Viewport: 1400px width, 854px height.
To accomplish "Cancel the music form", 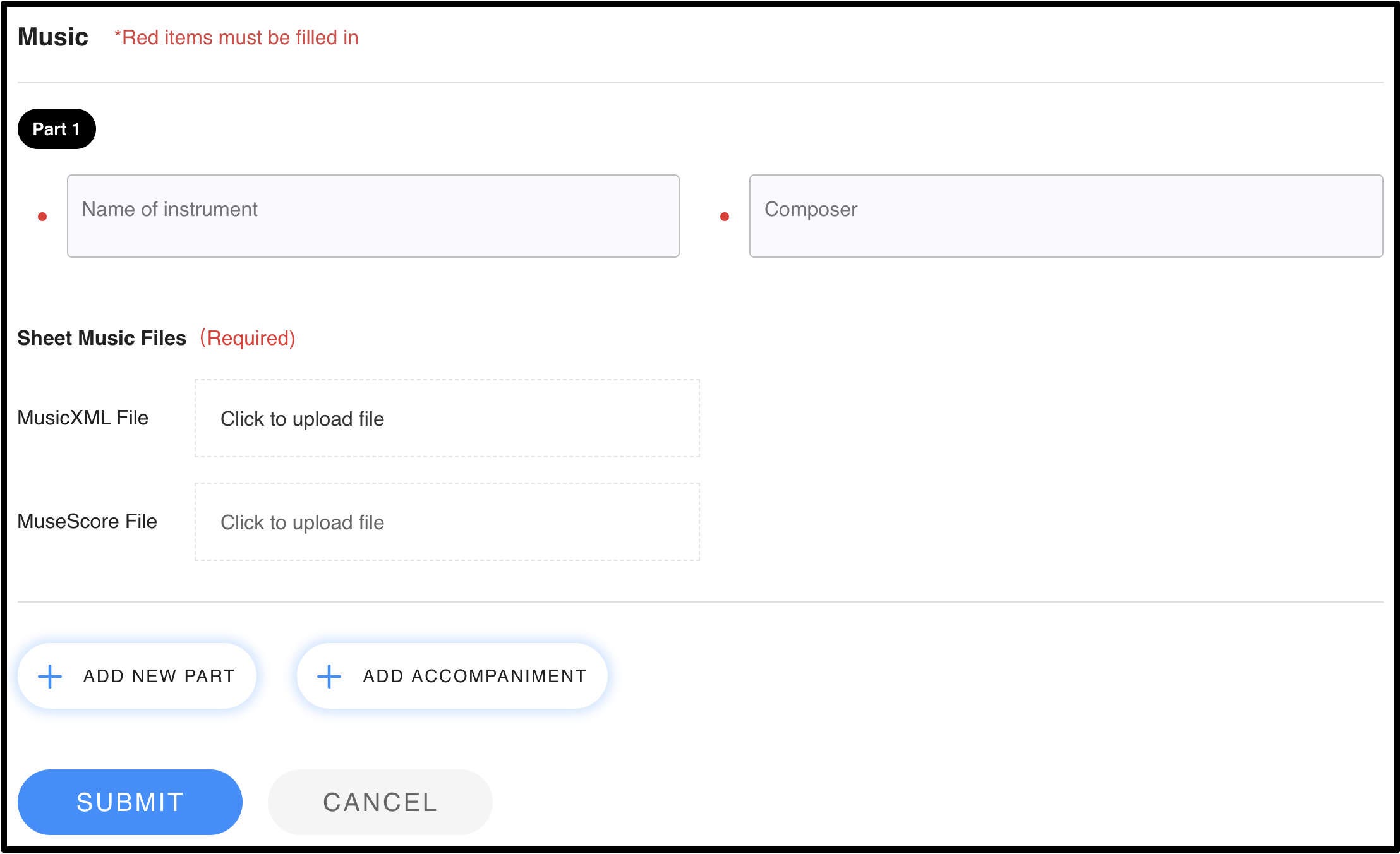I will click(x=380, y=802).
